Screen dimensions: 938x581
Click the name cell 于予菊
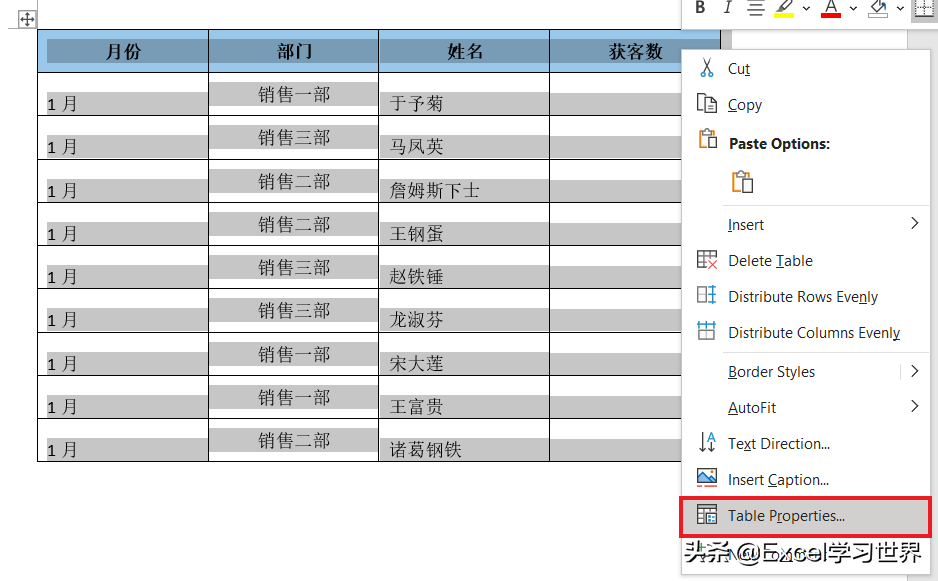click(x=464, y=95)
